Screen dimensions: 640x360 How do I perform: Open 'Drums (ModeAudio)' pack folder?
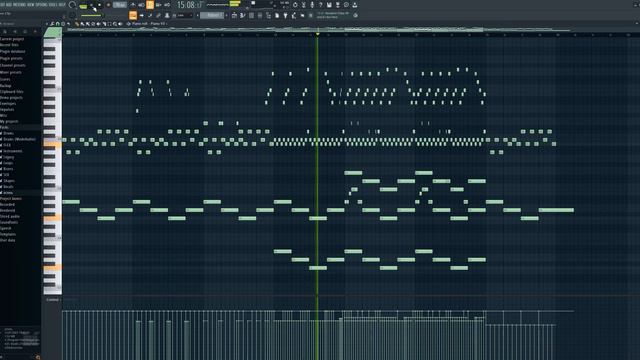click(19, 139)
